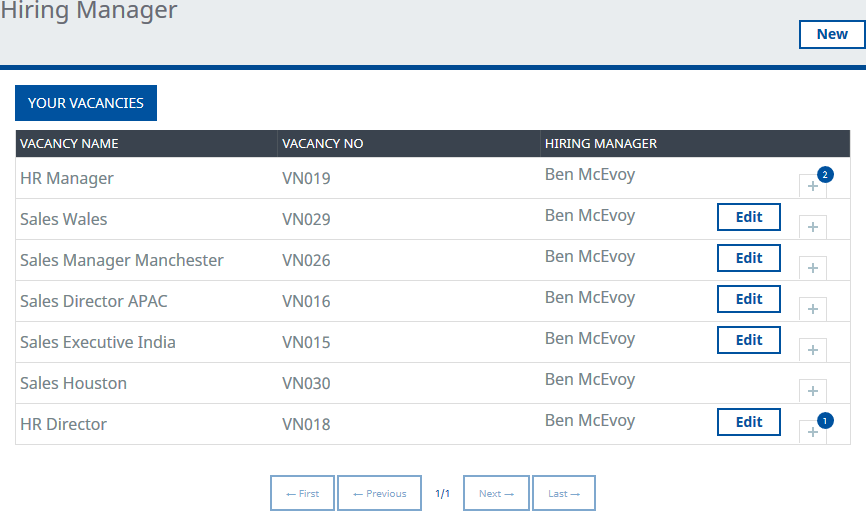The height and width of the screenshot is (521, 866).
Task: Expand the plus icon for Sales Wales row
Action: 812,227
